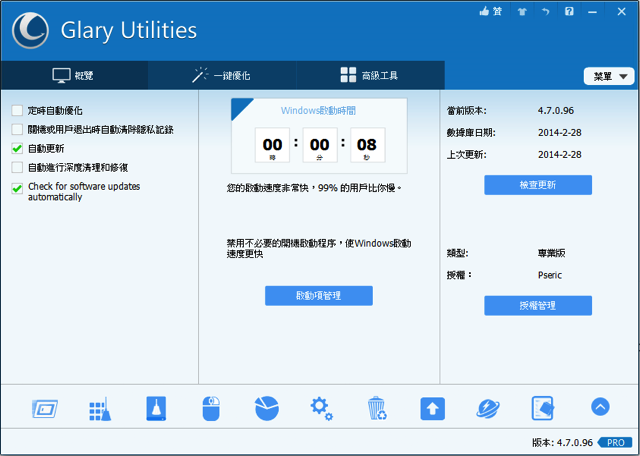Open help via the question mark icon
Image resolution: width=640 pixels, height=456 pixels.
click(x=569, y=11)
